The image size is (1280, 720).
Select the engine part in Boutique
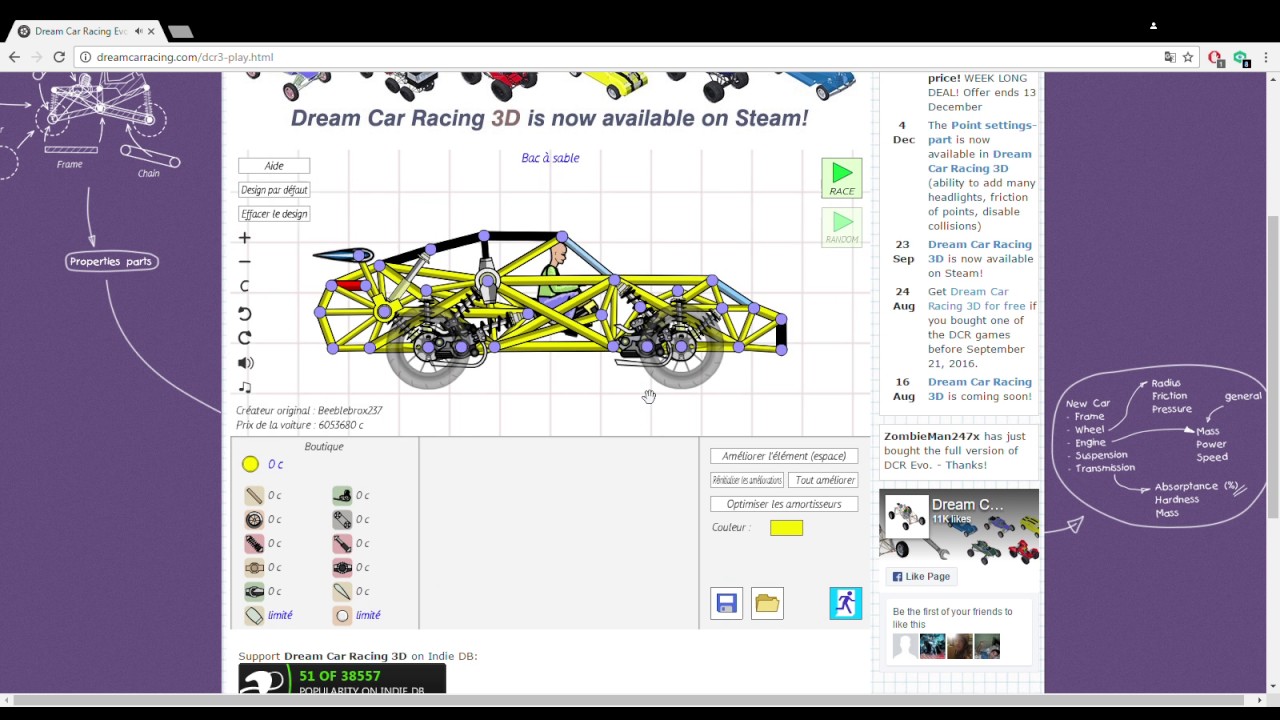[342, 495]
